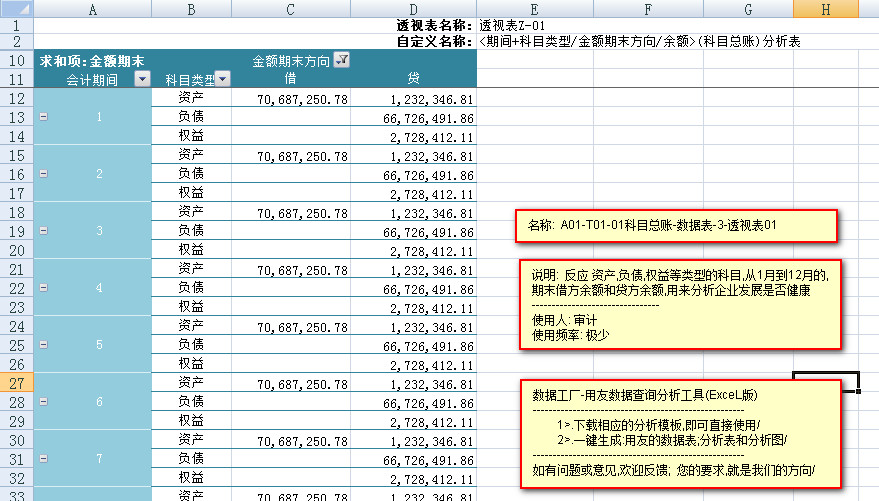Viewport: 879px width, 501px height.
Task: Click the 数据工厂 tool info note box
Action: [681, 433]
